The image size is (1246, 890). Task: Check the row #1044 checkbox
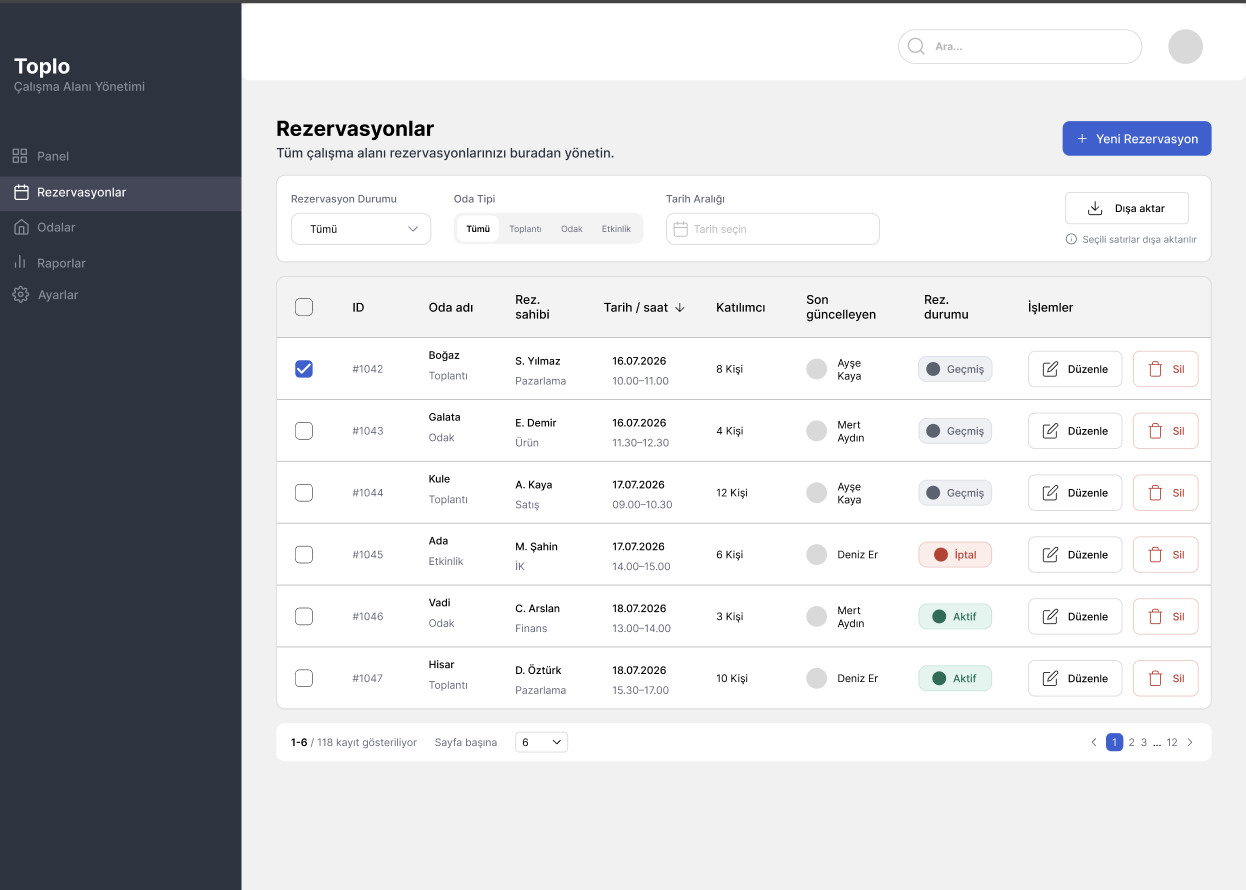304,493
